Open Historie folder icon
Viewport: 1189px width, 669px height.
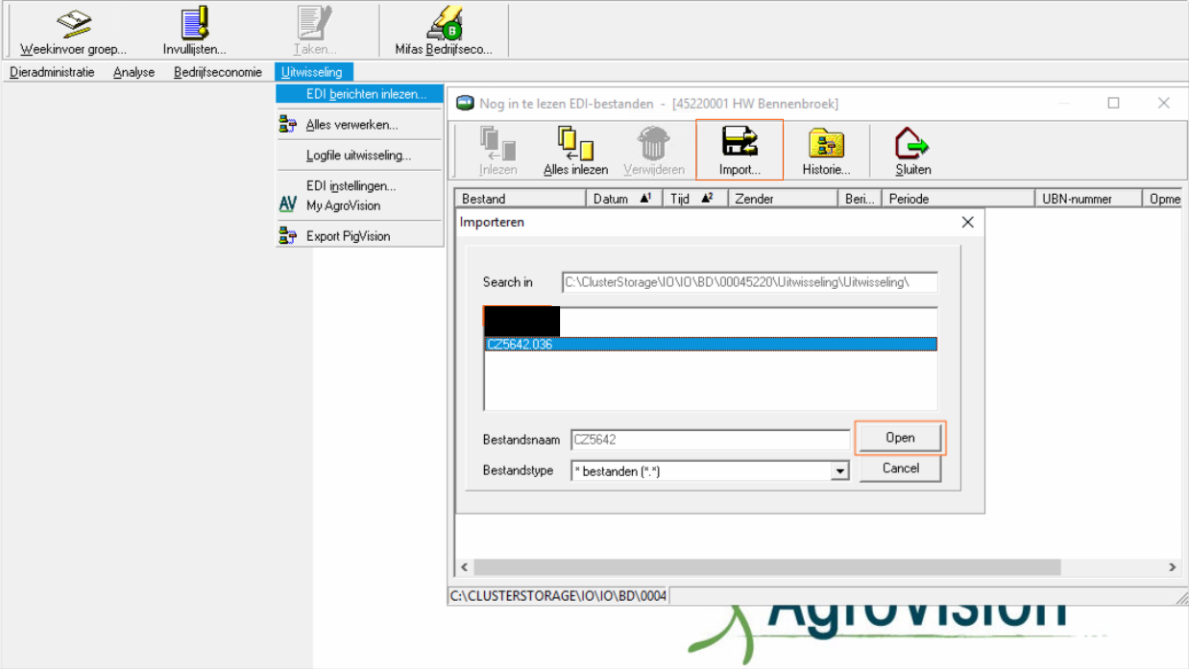point(826,143)
